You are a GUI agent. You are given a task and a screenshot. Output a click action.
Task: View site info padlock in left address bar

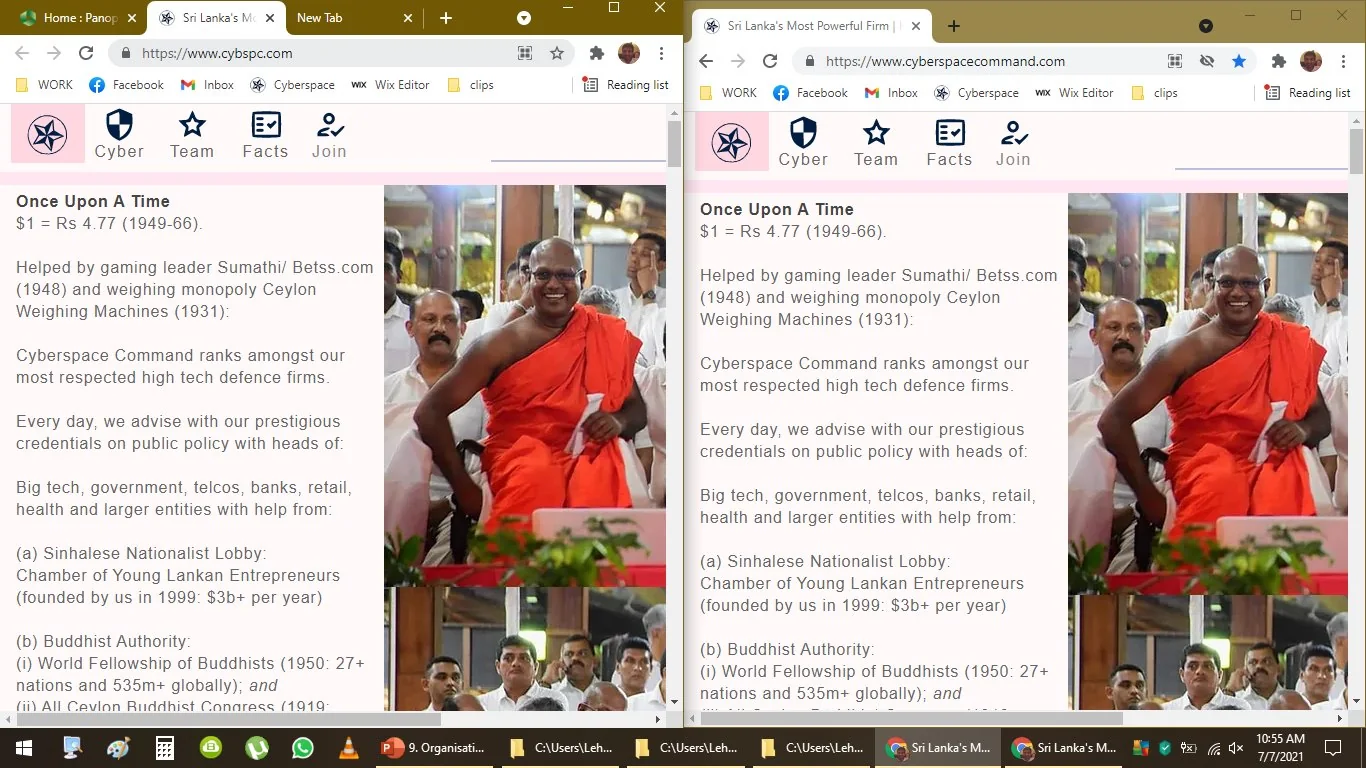(126, 54)
